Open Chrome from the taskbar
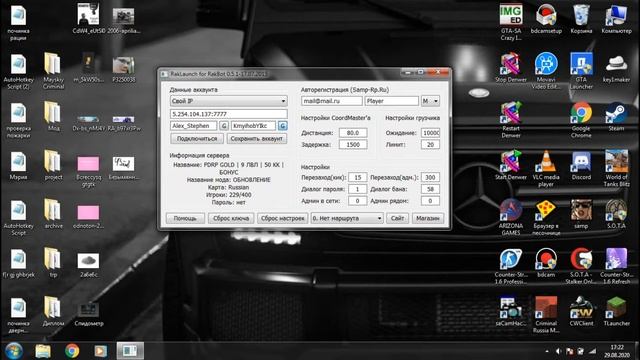 72,351
